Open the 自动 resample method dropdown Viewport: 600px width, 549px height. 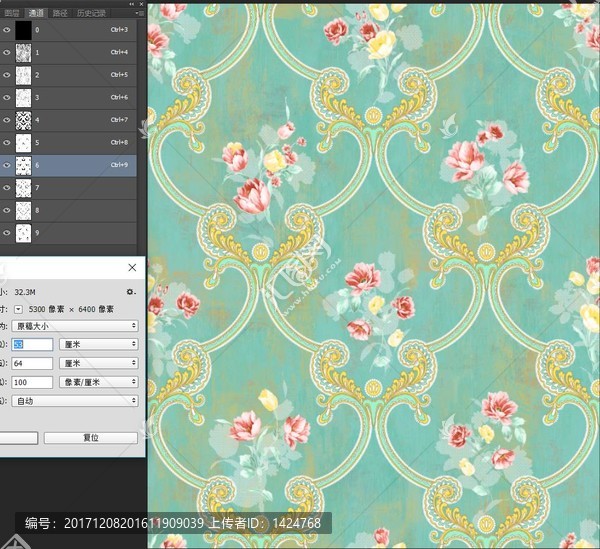[x=75, y=401]
